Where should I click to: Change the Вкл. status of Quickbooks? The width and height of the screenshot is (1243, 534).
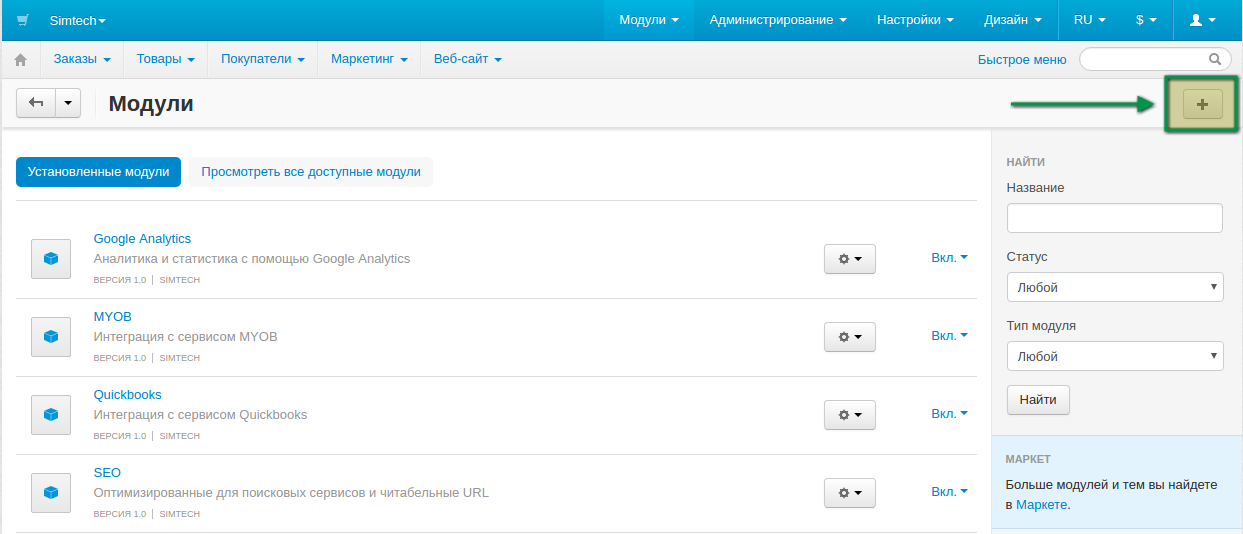pyautogui.click(x=950, y=414)
